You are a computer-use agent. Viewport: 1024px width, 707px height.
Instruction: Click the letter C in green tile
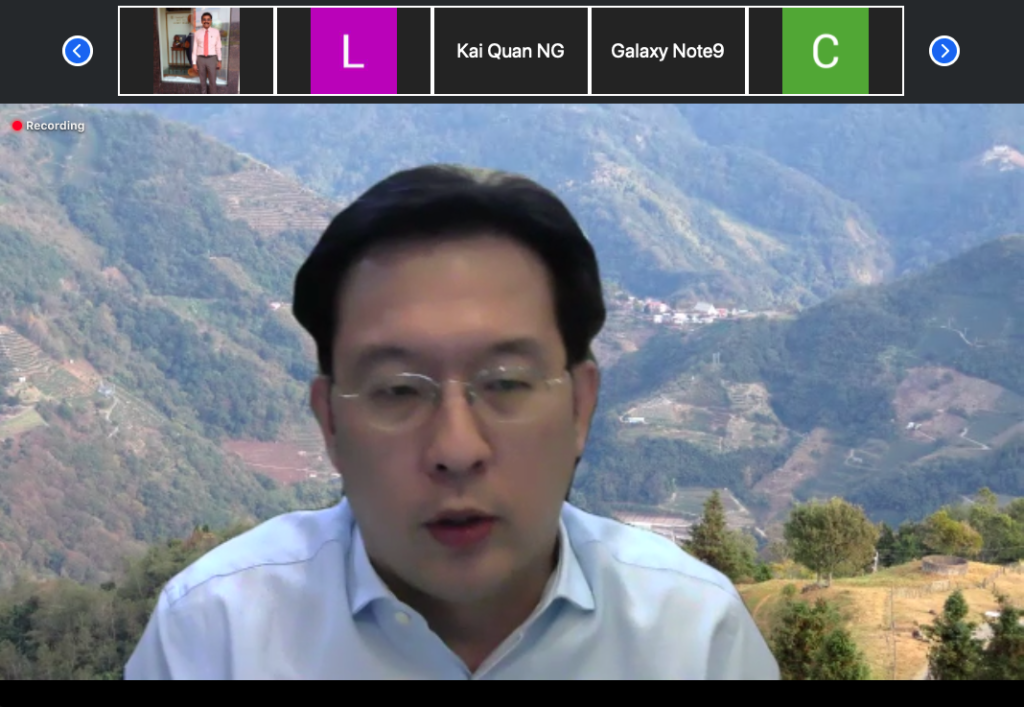[x=825, y=52]
